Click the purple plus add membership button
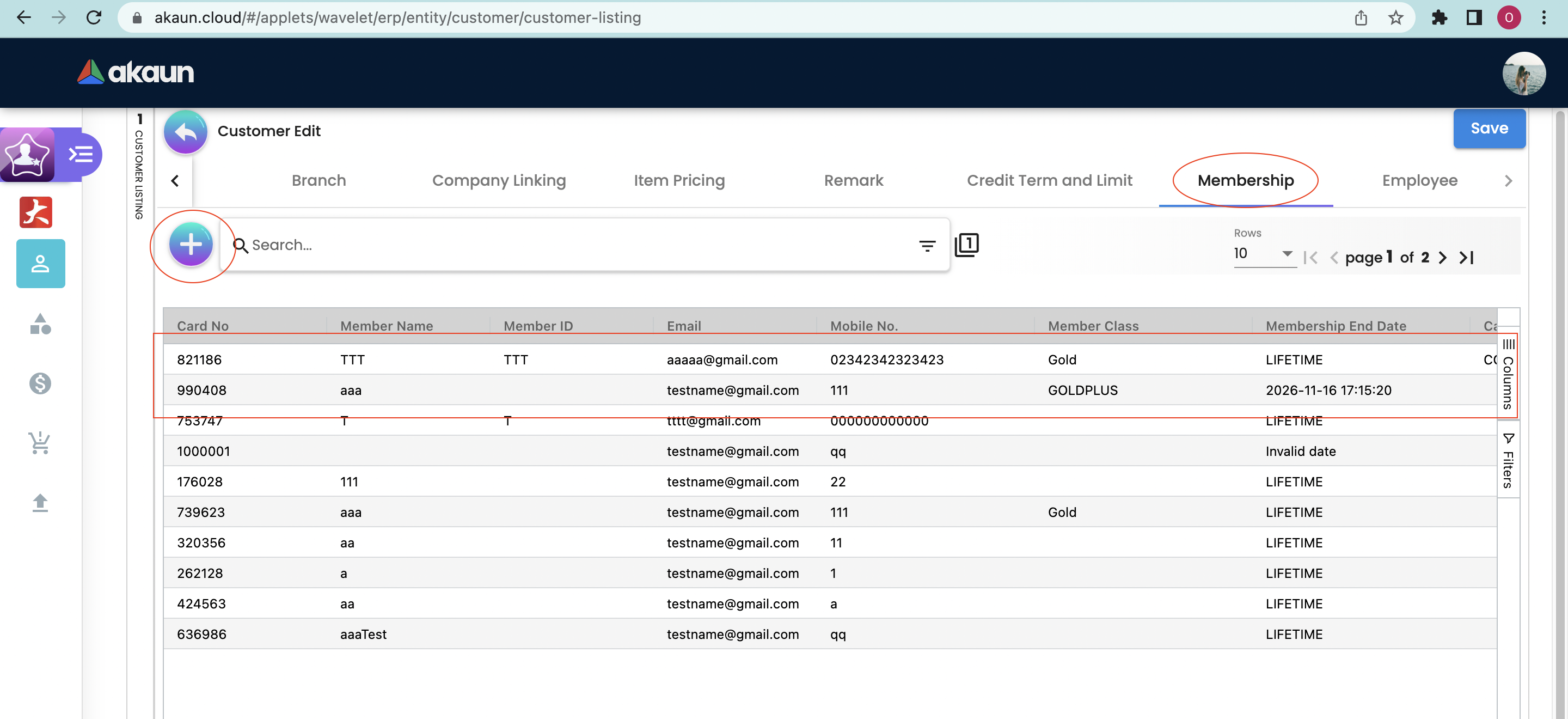This screenshot has width=1568, height=719. 191,245
